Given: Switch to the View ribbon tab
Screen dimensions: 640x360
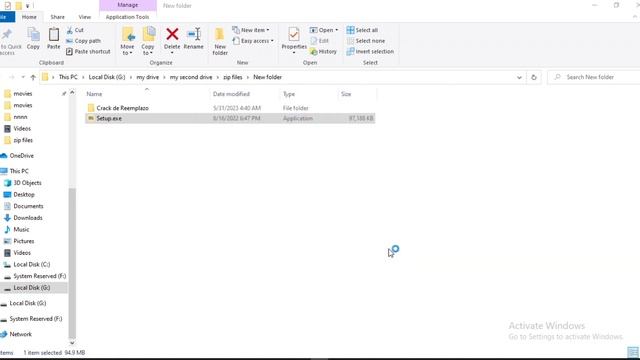Looking at the screenshot, I should [84, 17].
